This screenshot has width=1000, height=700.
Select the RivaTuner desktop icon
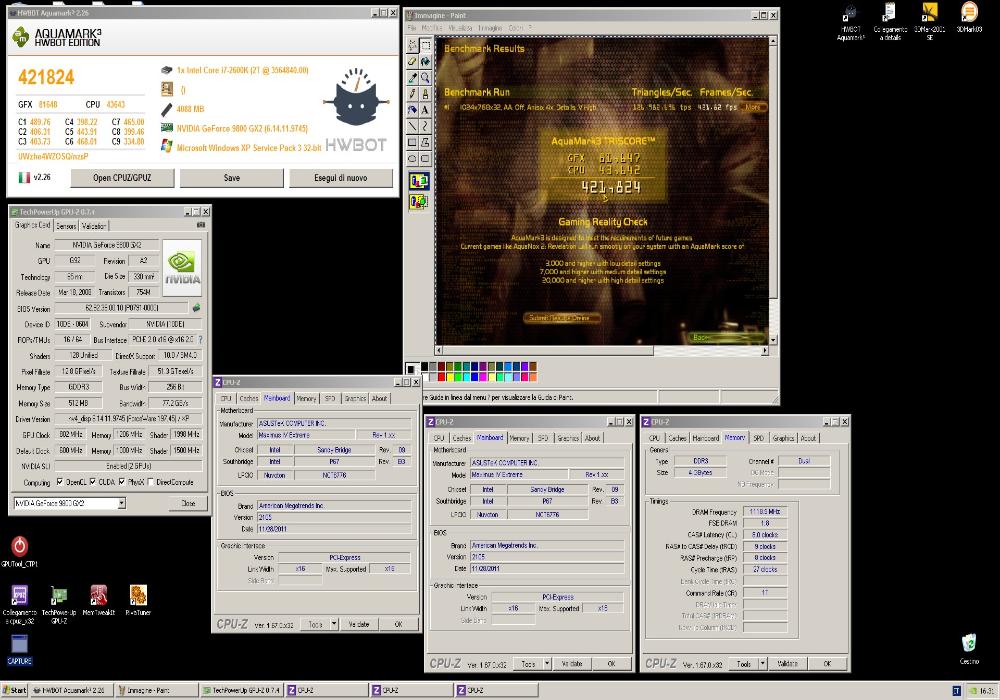pos(138,600)
